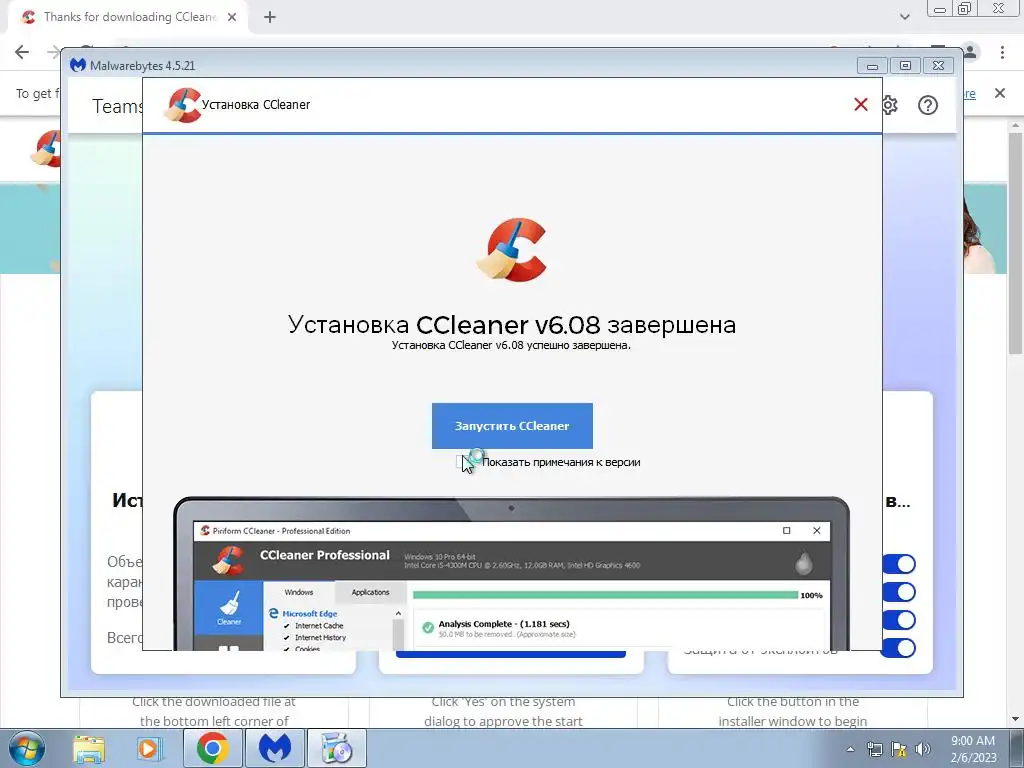Open Windows Explorer from taskbar
The width and height of the screenshot is (1024, 768).
[89, 748]
